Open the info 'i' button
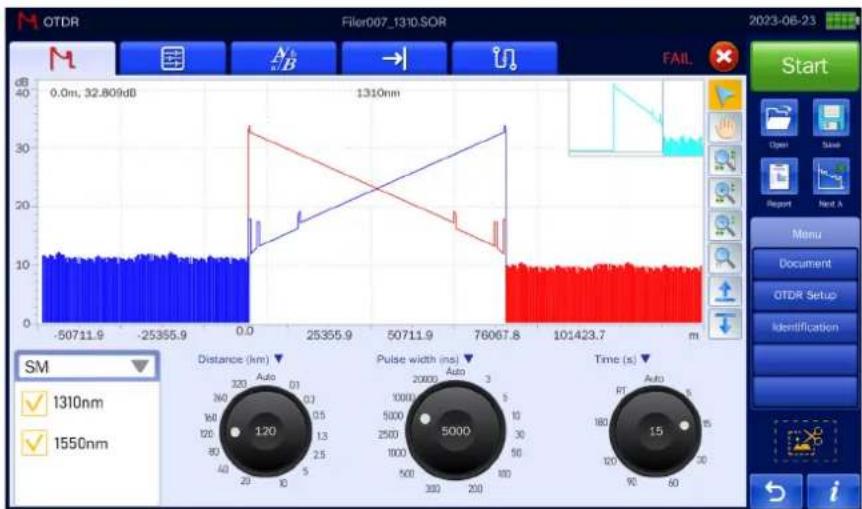 pos(833,491)
